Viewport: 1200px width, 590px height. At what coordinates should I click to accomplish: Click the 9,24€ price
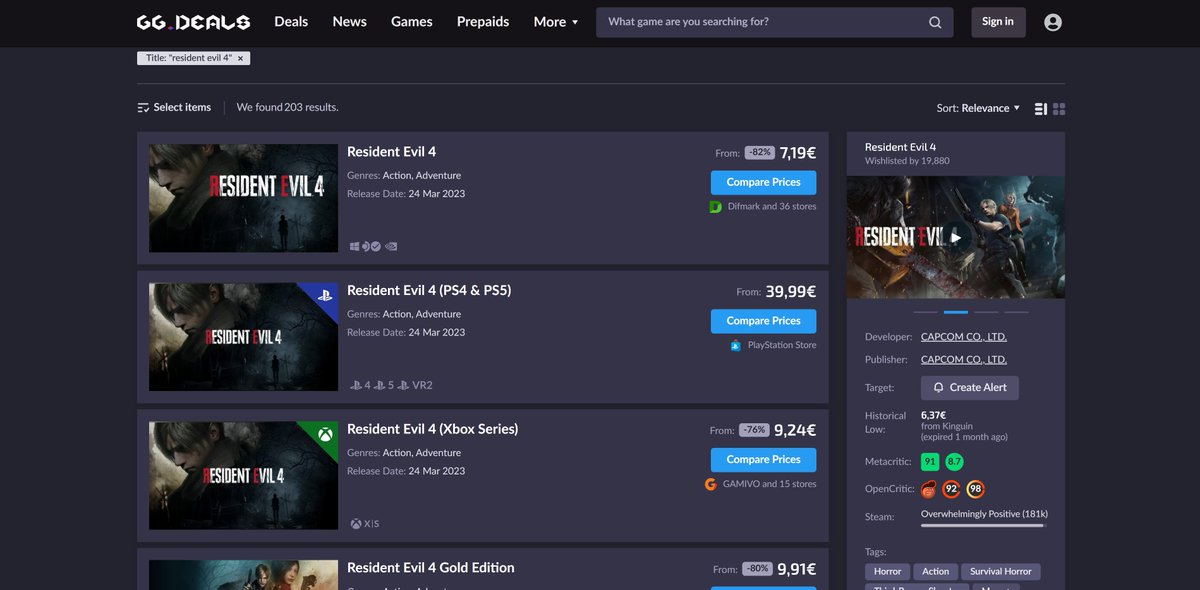click(795, 430)
